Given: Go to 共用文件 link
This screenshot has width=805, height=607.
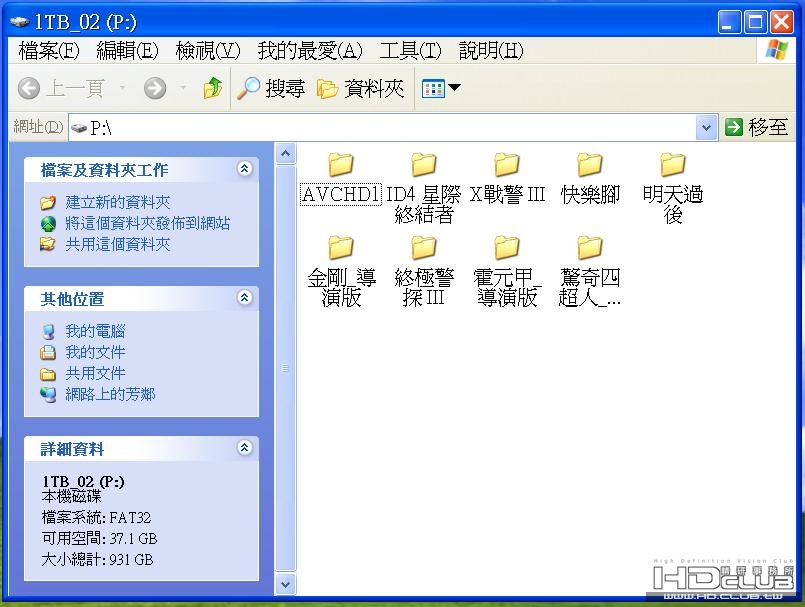Looking at the screenshot, I should (95, 373).
